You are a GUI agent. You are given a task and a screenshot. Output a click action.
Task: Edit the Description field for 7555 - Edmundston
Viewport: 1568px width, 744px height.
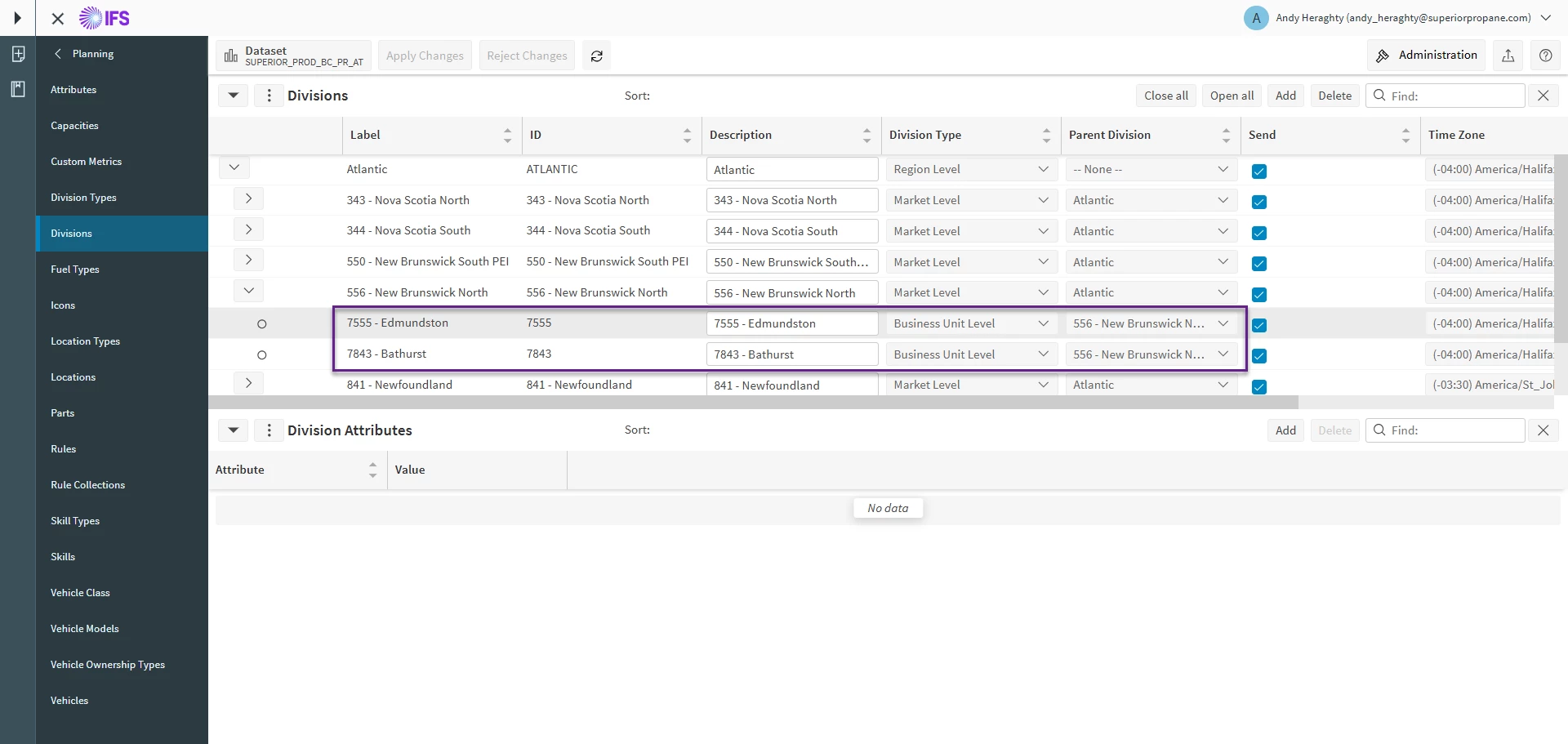[x=792, y=323]
